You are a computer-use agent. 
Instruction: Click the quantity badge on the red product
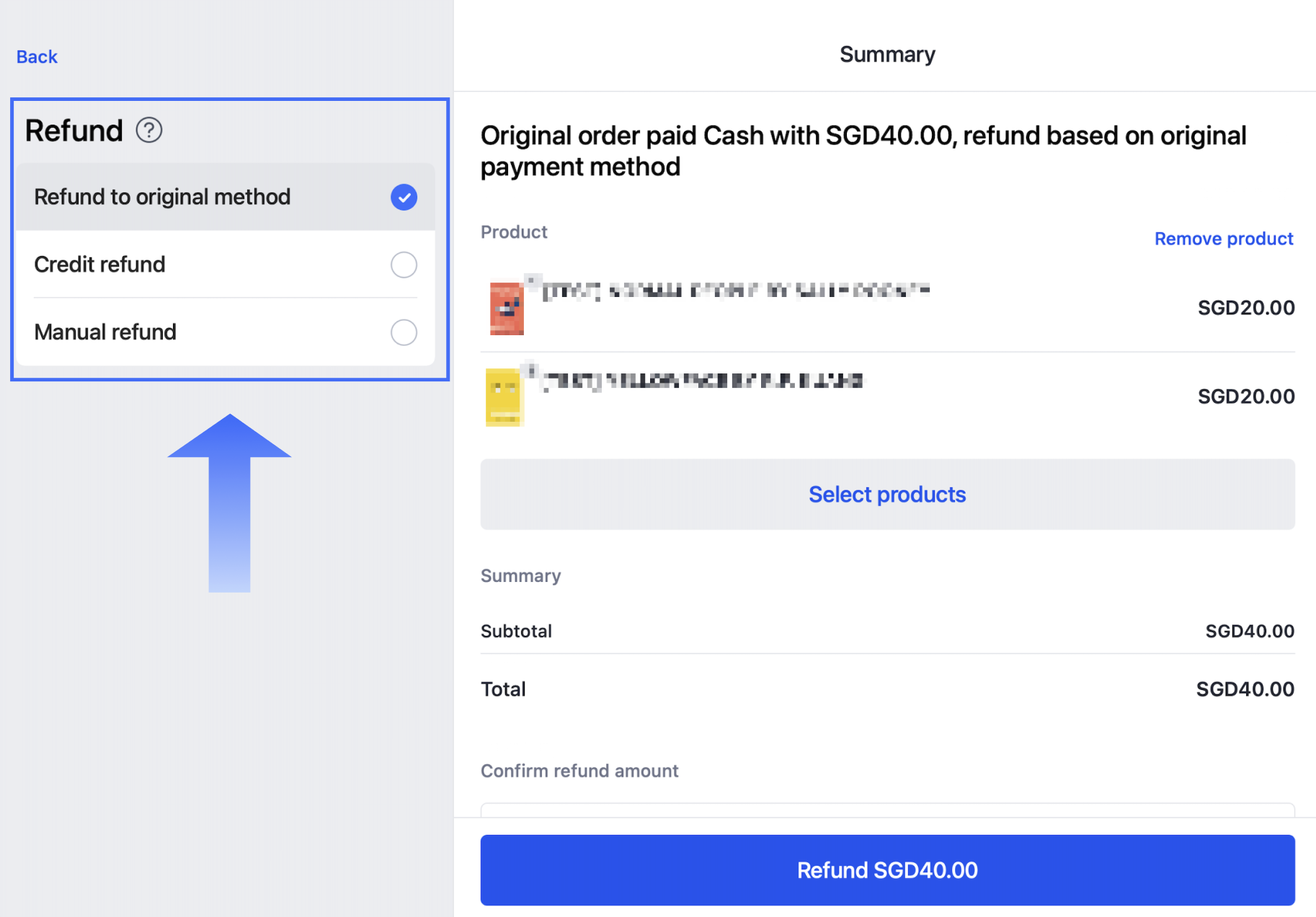point(532,280)
